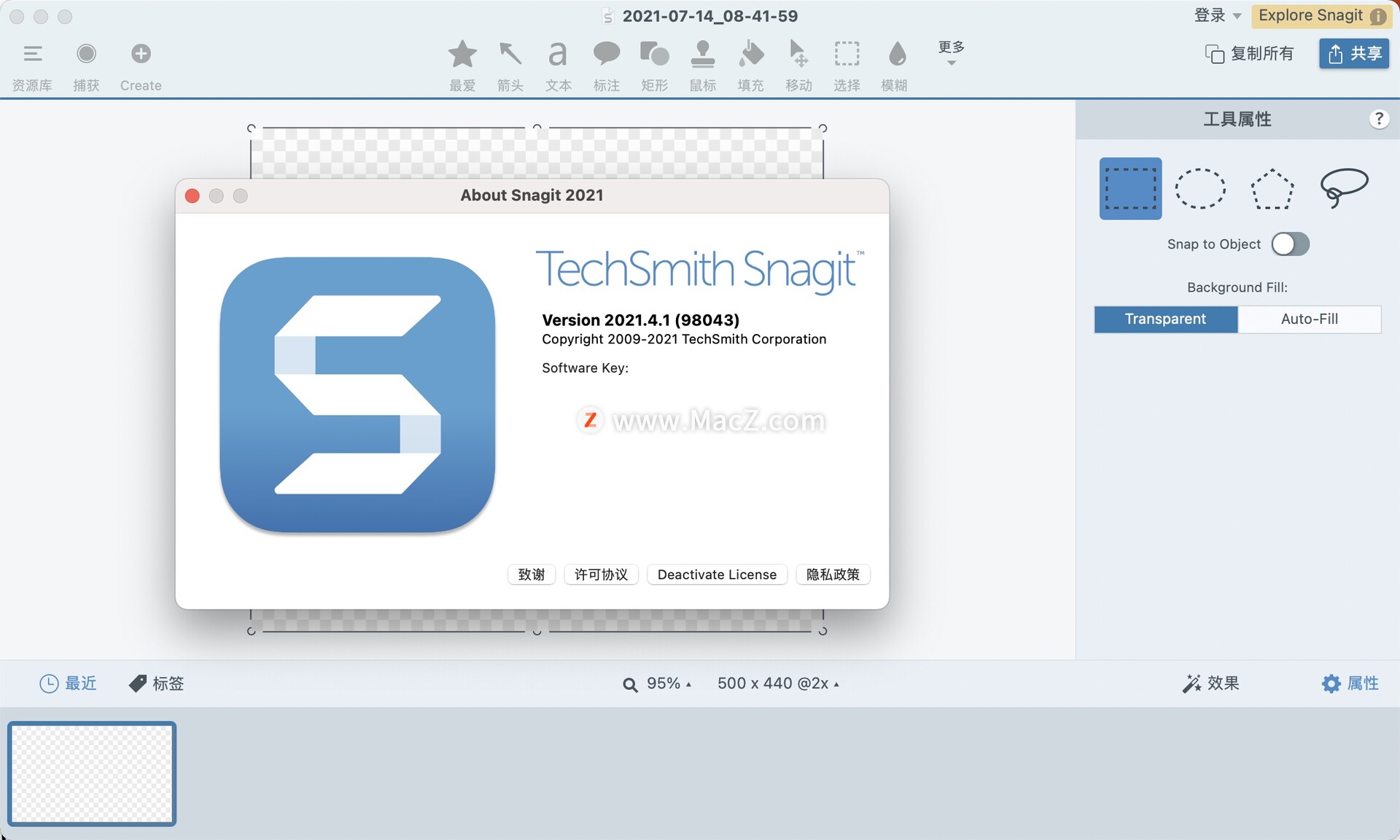Click the Deactivate License button
The height and width of the screenshot is (840, 1400).
717,575
